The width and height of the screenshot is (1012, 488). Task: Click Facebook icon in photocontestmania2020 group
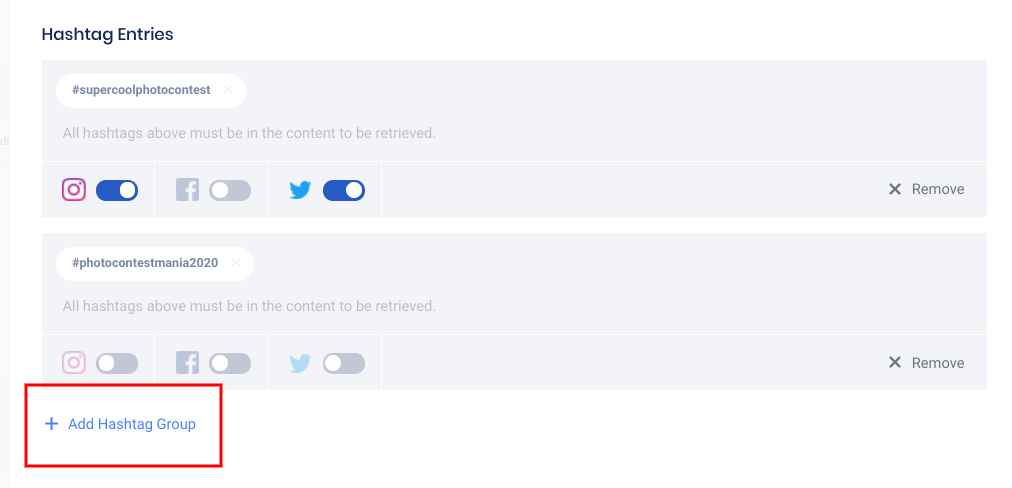[188, 363]
